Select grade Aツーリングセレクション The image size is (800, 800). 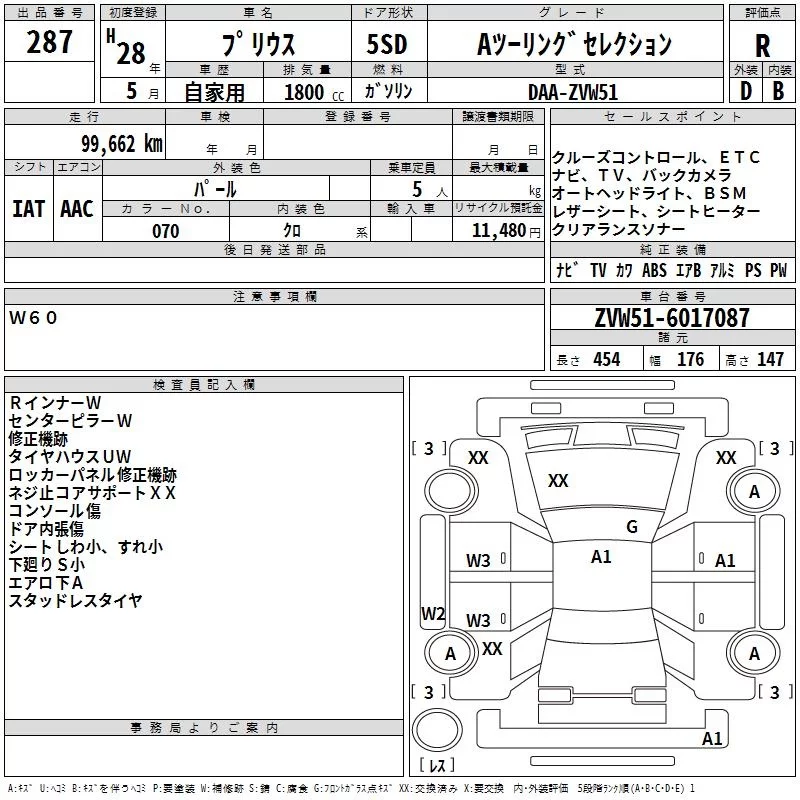(x=574, y=44)
